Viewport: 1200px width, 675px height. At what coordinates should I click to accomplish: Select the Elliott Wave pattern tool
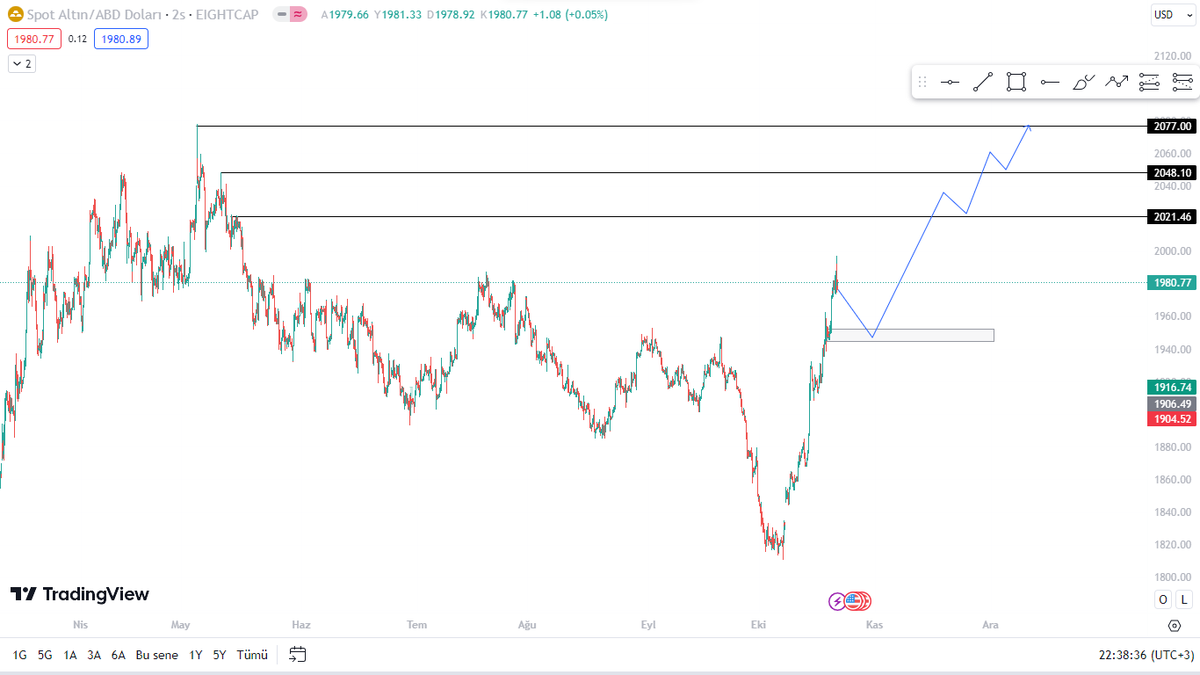(x=1116, y=82)
